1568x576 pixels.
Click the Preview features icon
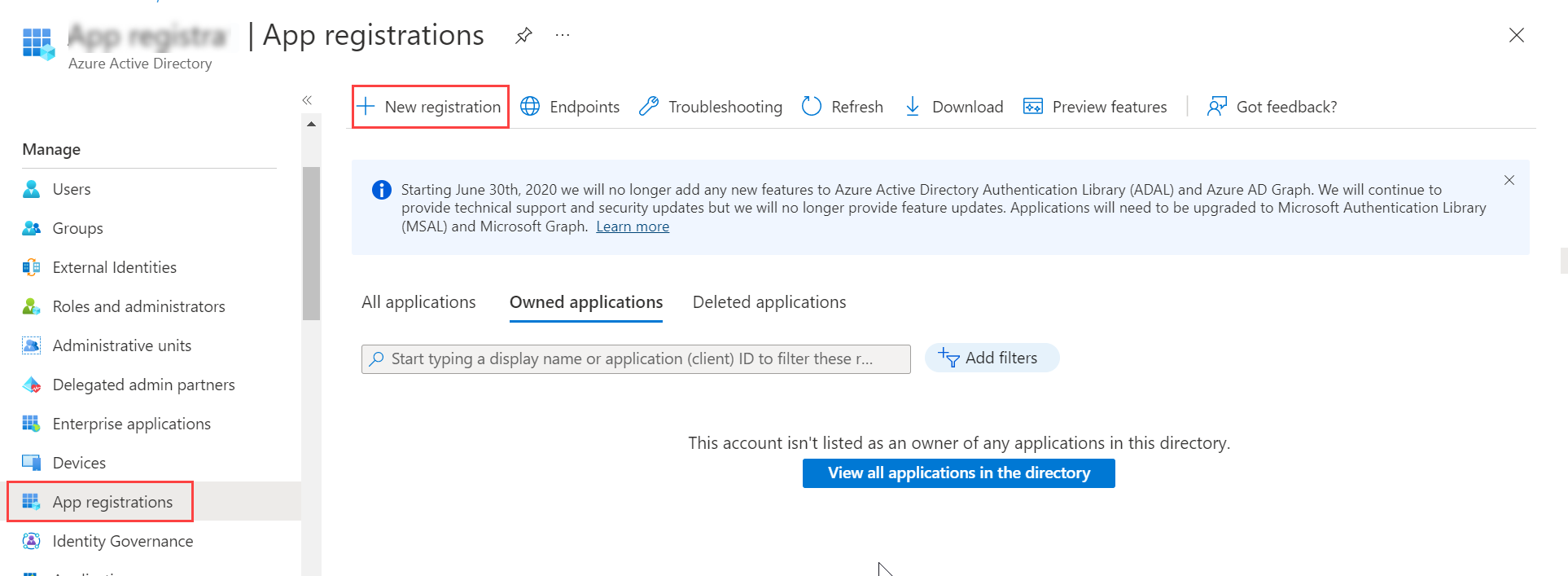coord(1033,107)
